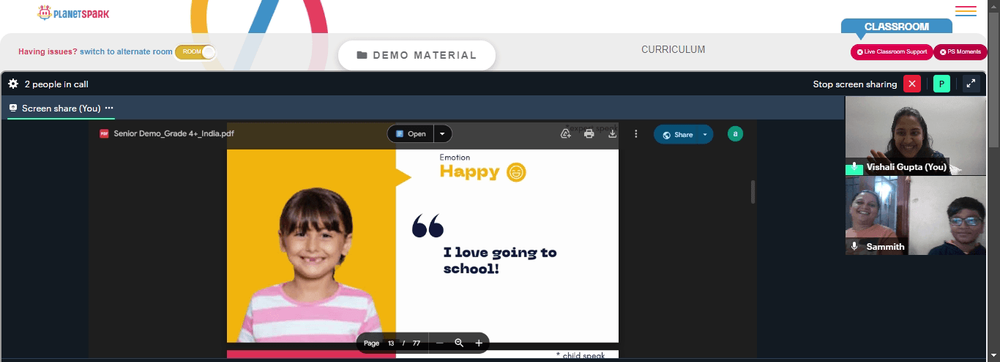
Task: Print the PDF with printer icon
Action: click(589, 134)
